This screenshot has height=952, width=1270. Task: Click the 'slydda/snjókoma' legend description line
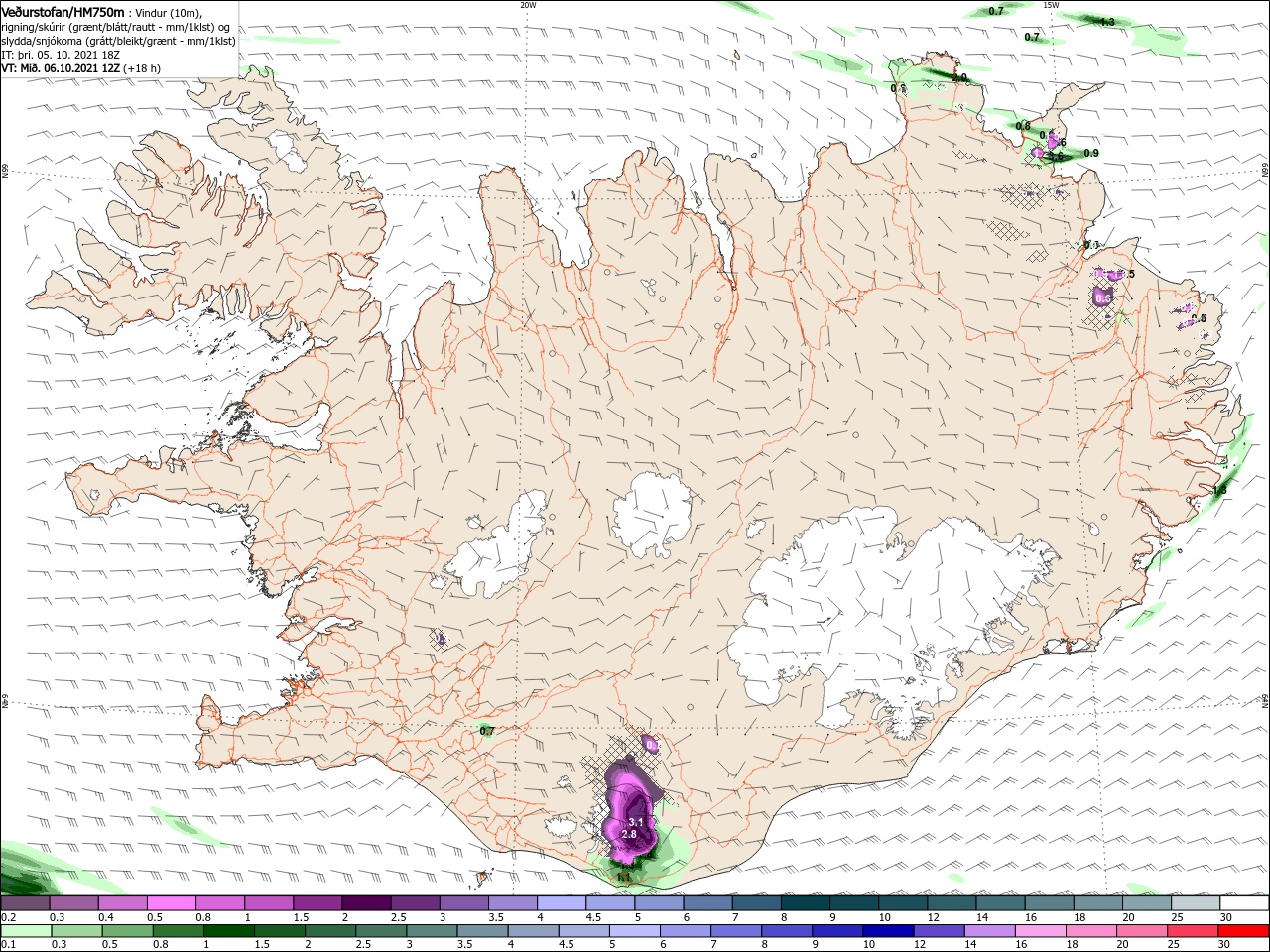(x=118, y=41)
